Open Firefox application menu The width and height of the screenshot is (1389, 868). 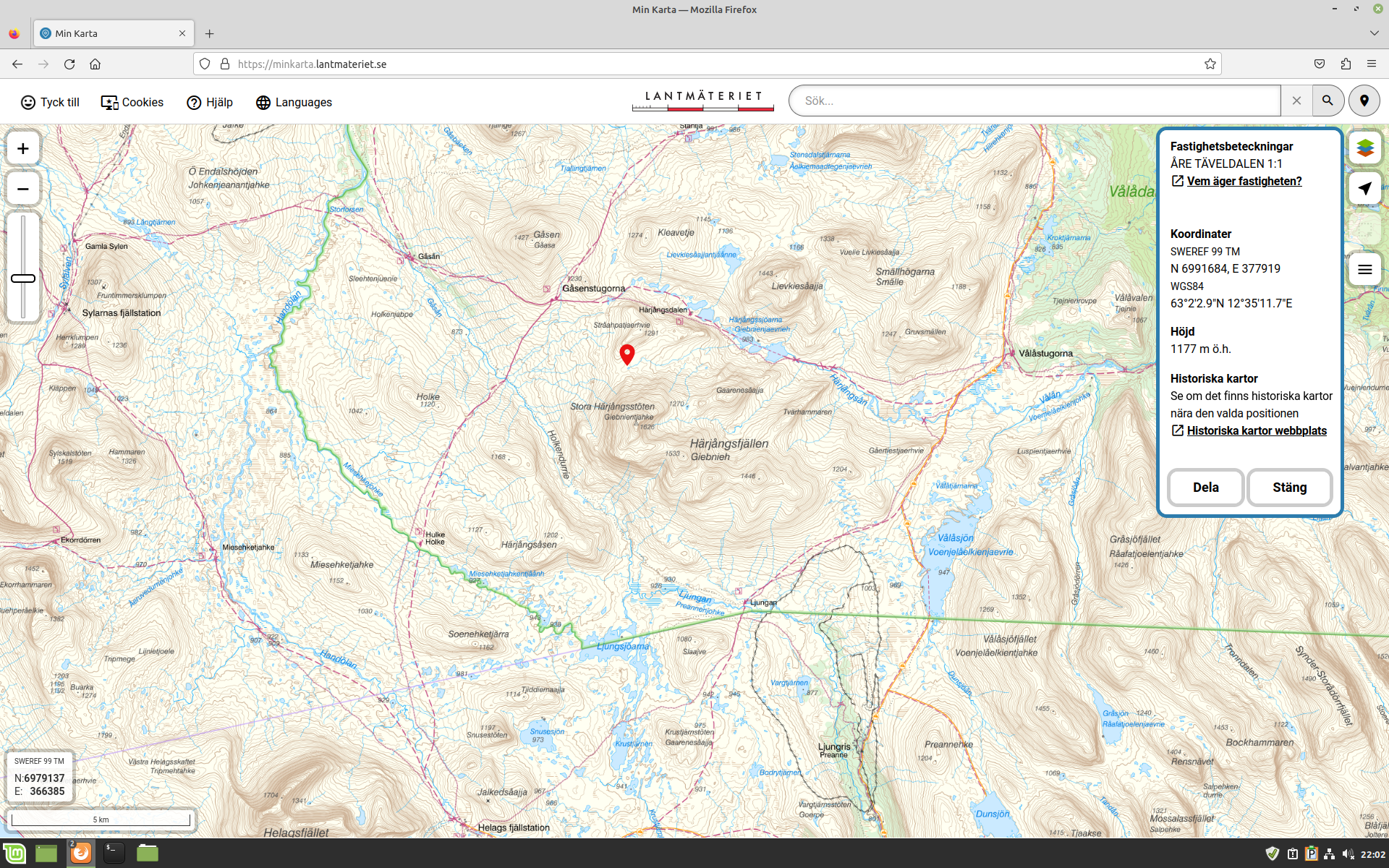1372,64
